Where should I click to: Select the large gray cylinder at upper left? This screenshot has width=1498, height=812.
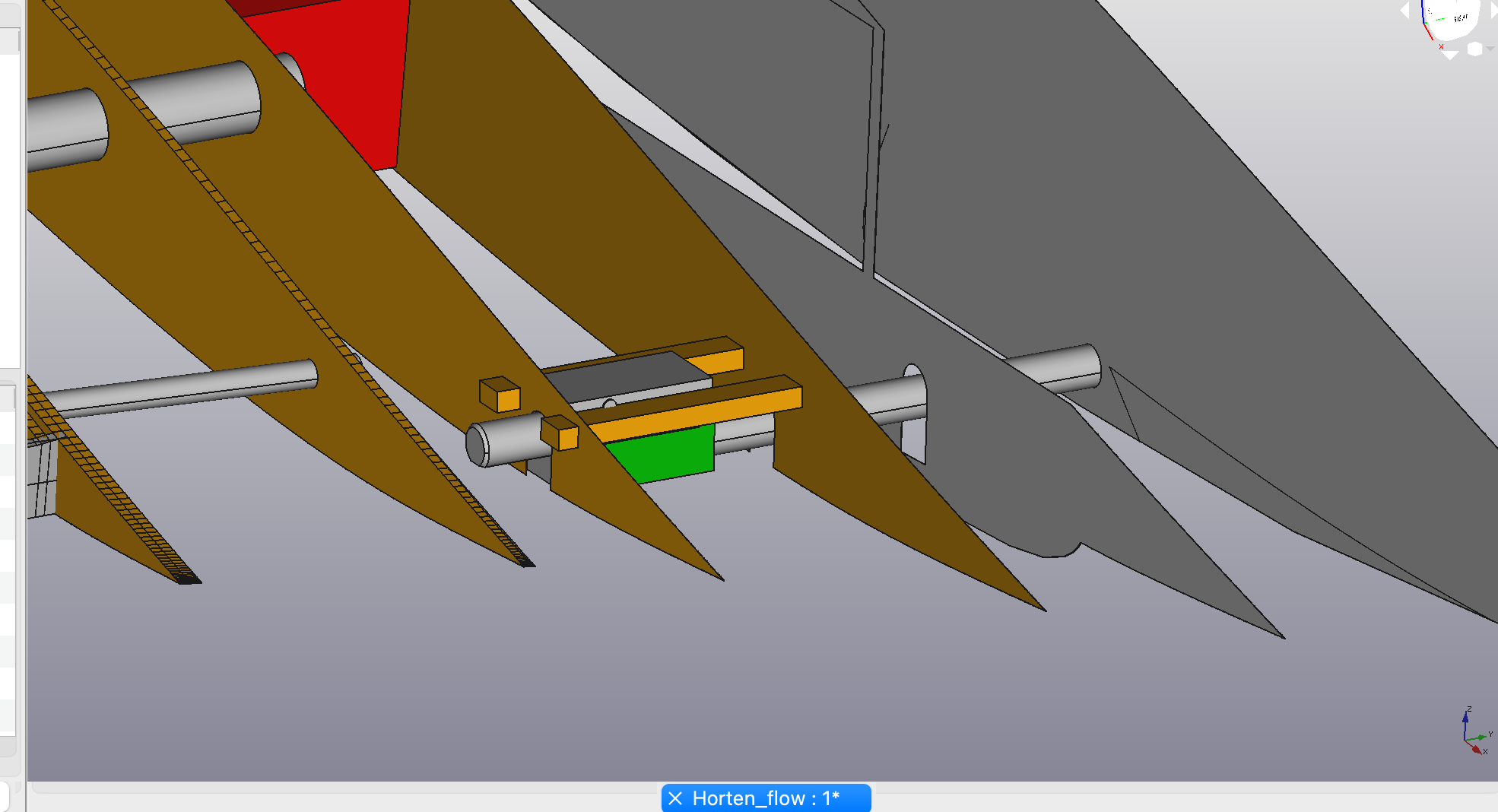point(190,106)
